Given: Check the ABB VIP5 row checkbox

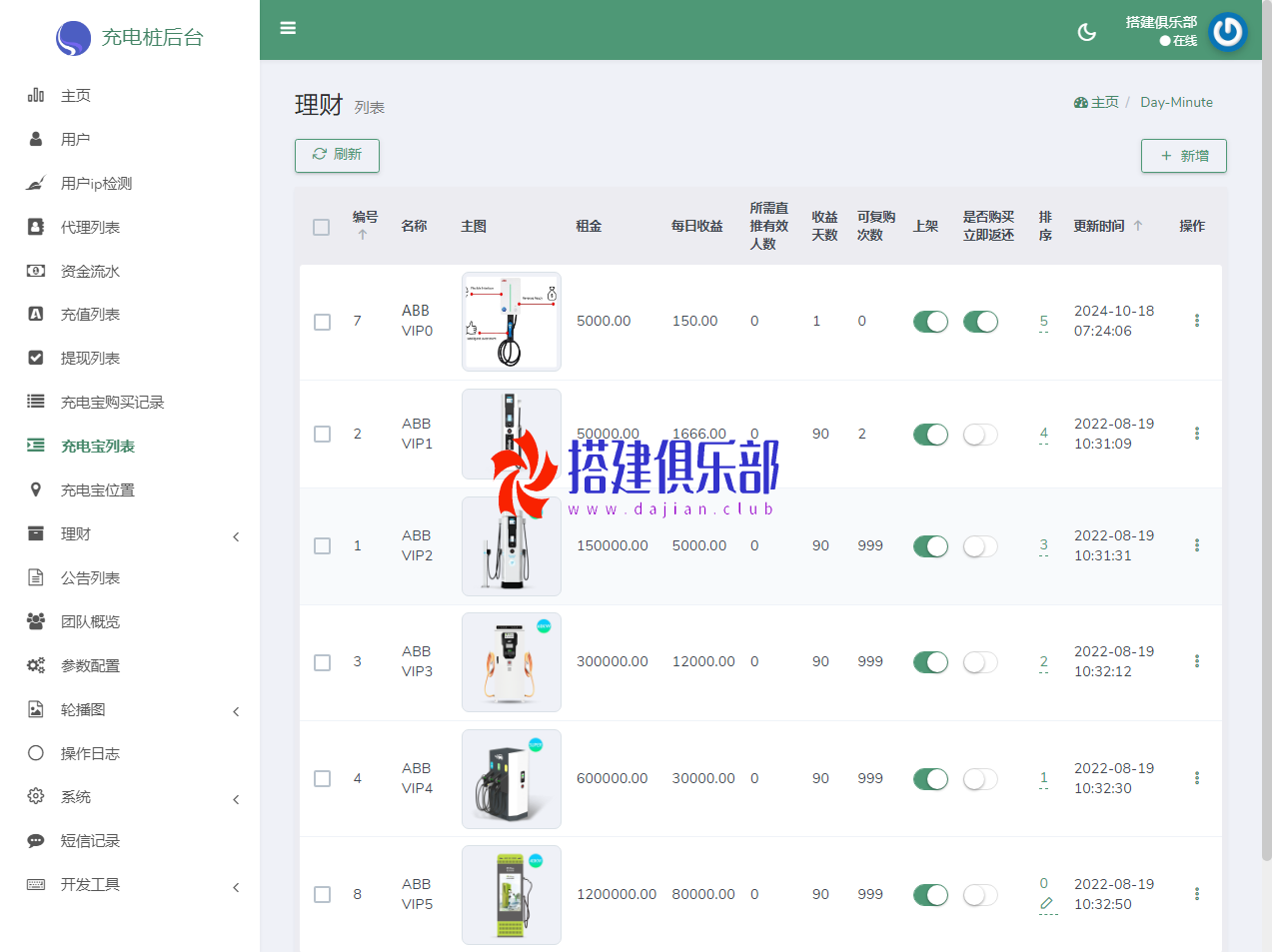Looking at the screenshot, I should (322, 894).
